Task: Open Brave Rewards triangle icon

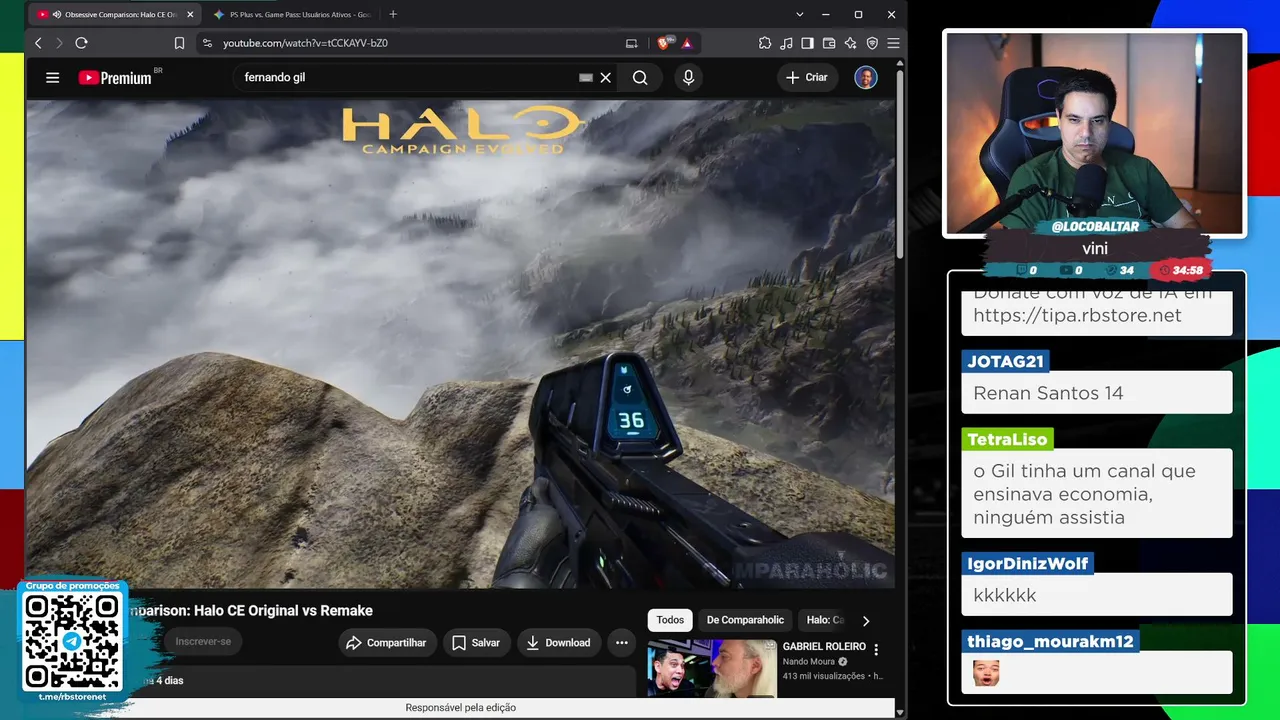Action: pyautogui.click(x=687, y=43)
